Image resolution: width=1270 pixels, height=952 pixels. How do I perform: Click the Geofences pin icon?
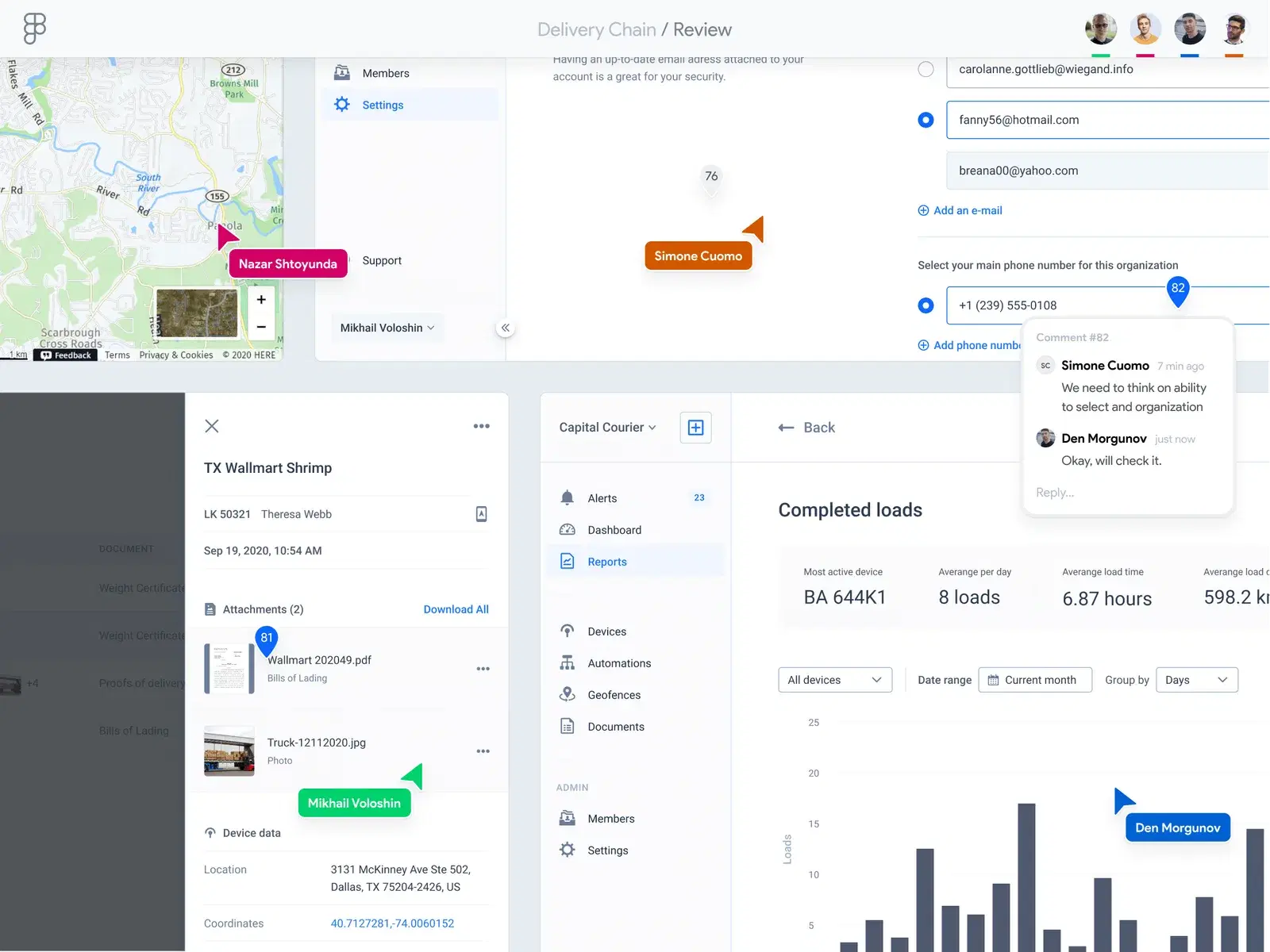(x=568, y=695)
